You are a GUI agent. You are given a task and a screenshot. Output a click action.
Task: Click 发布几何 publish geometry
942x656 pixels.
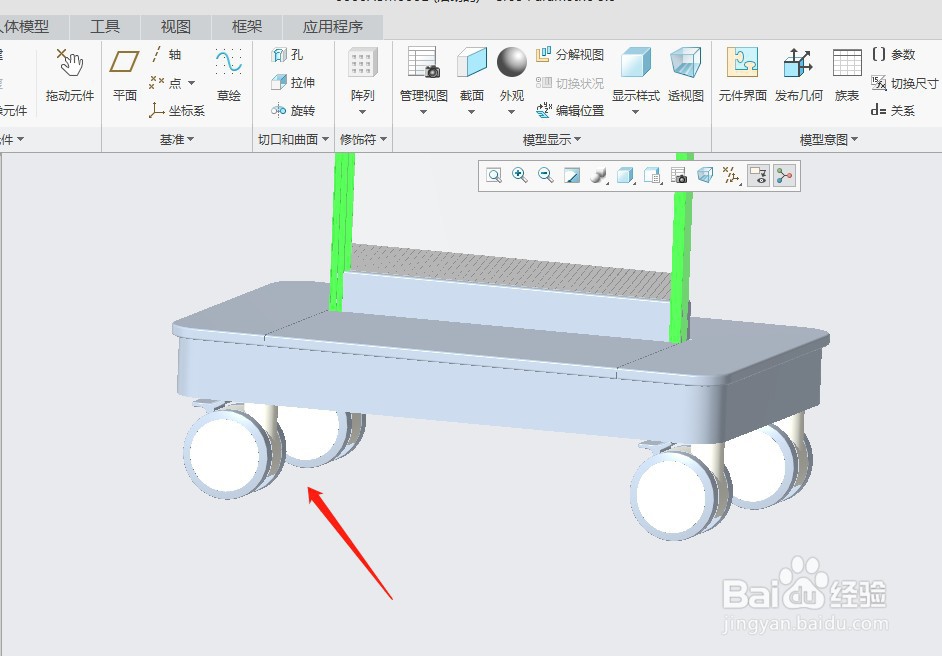click(x=798, y=74)
